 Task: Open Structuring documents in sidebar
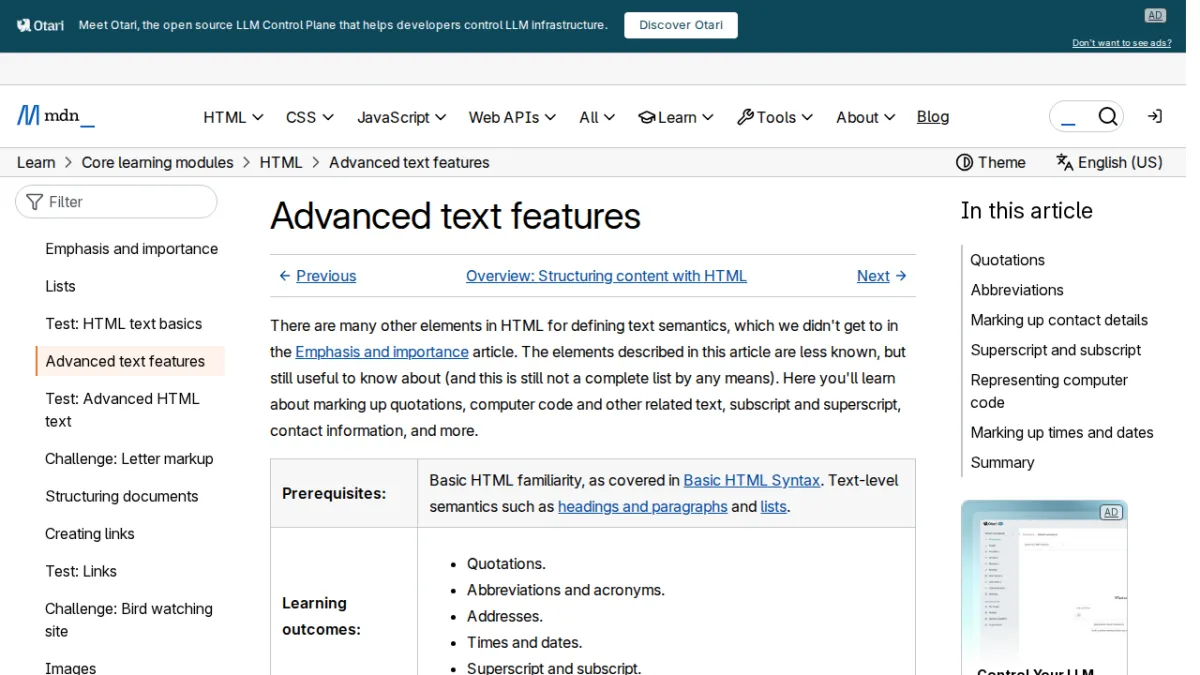pos(121,496)
